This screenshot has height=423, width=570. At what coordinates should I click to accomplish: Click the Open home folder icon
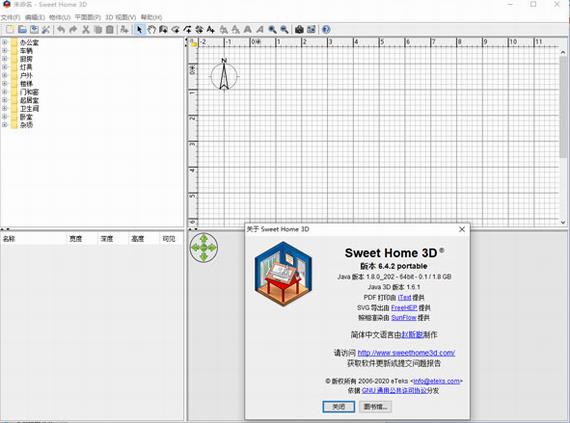point(22,29)
